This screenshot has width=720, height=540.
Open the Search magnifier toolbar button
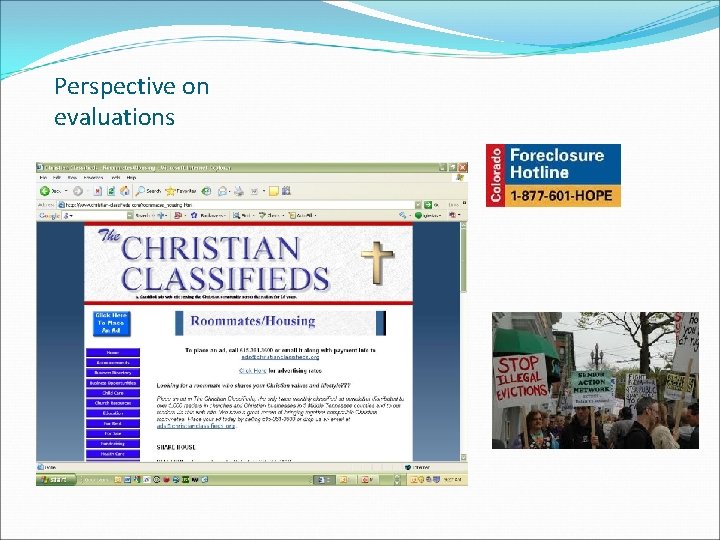(x=148, y=191)
